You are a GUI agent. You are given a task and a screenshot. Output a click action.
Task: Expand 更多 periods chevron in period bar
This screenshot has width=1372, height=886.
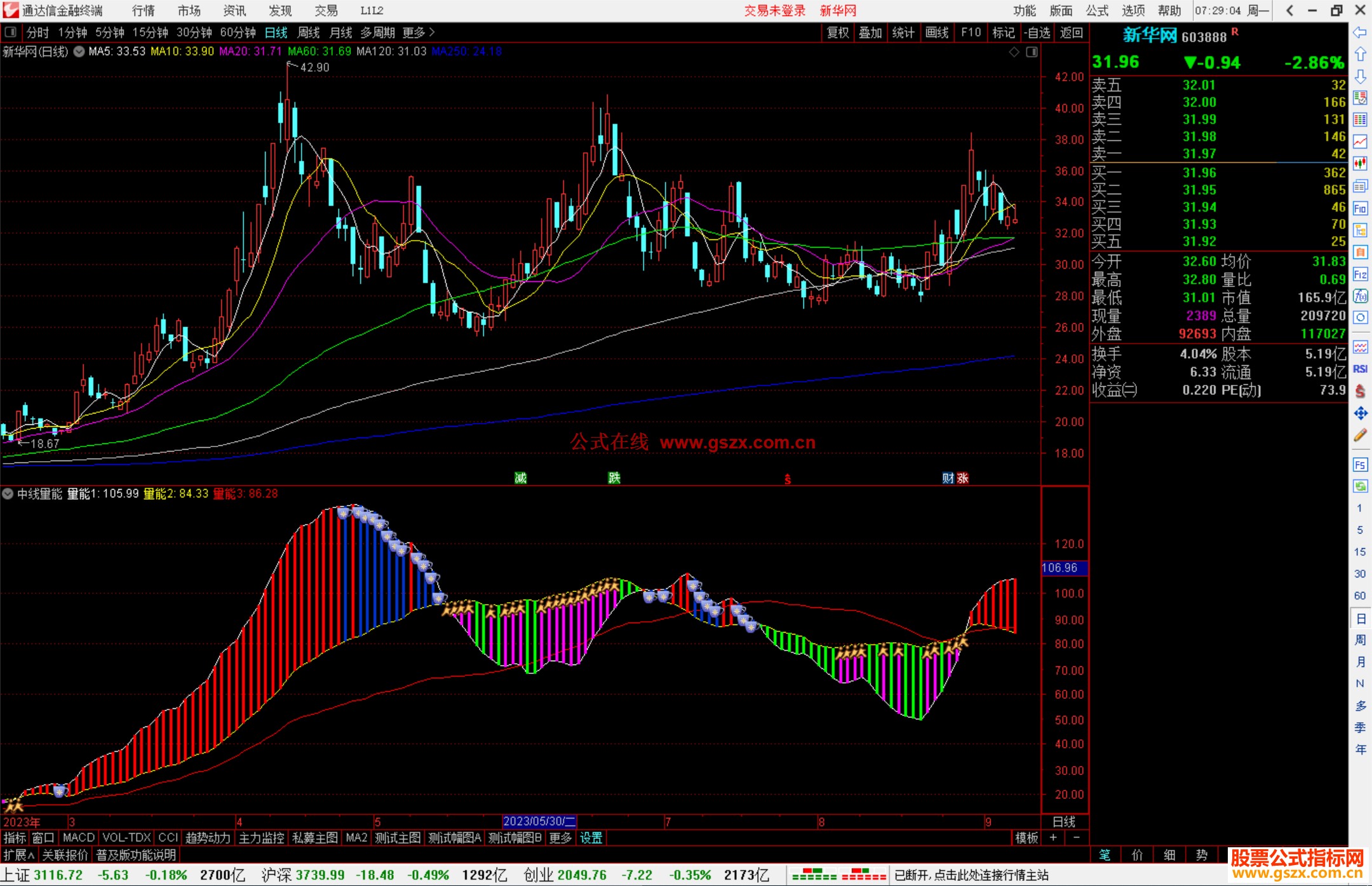pyautogui.click(x=432, y=32)
